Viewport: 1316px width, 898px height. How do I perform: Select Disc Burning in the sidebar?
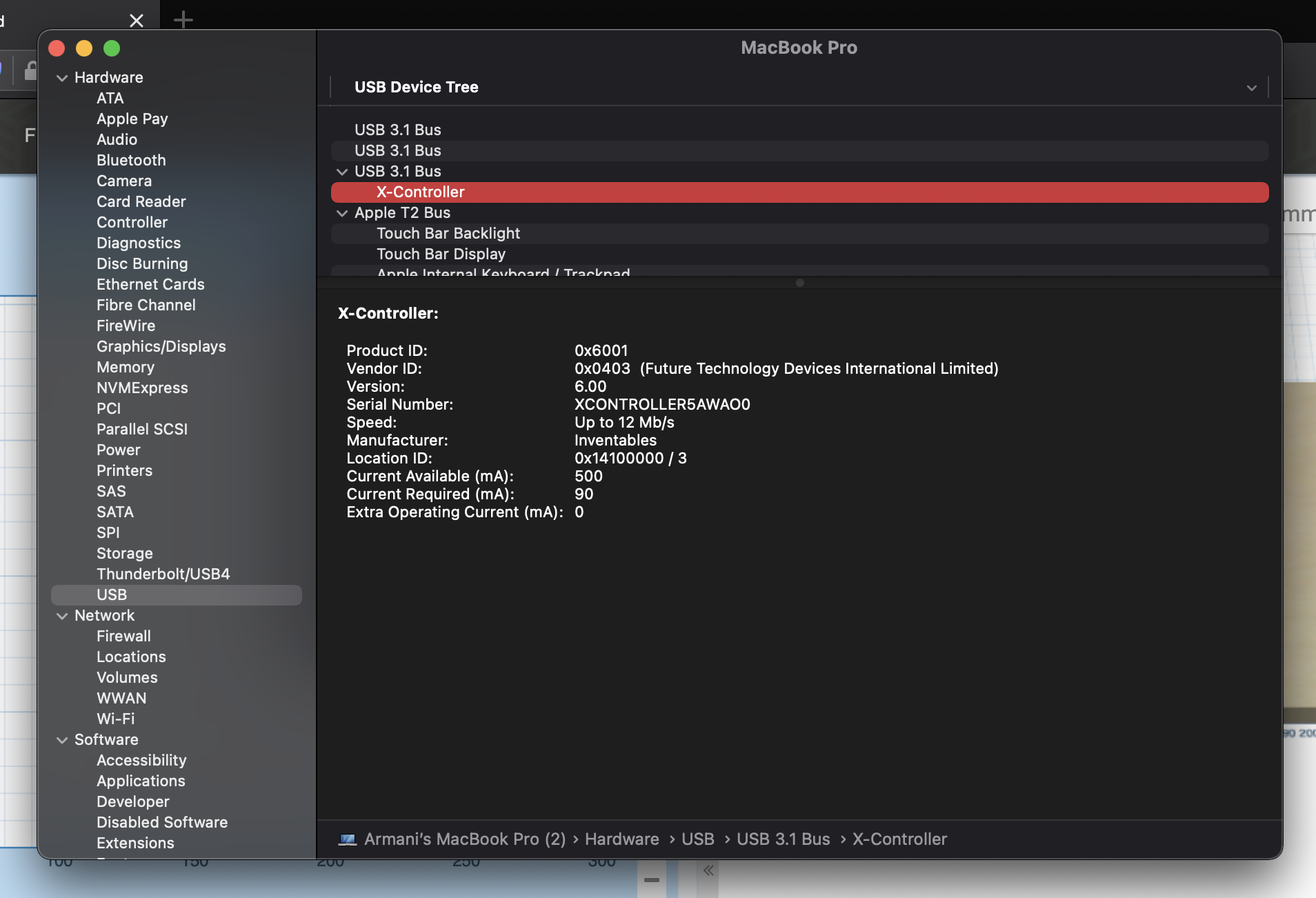142,264
